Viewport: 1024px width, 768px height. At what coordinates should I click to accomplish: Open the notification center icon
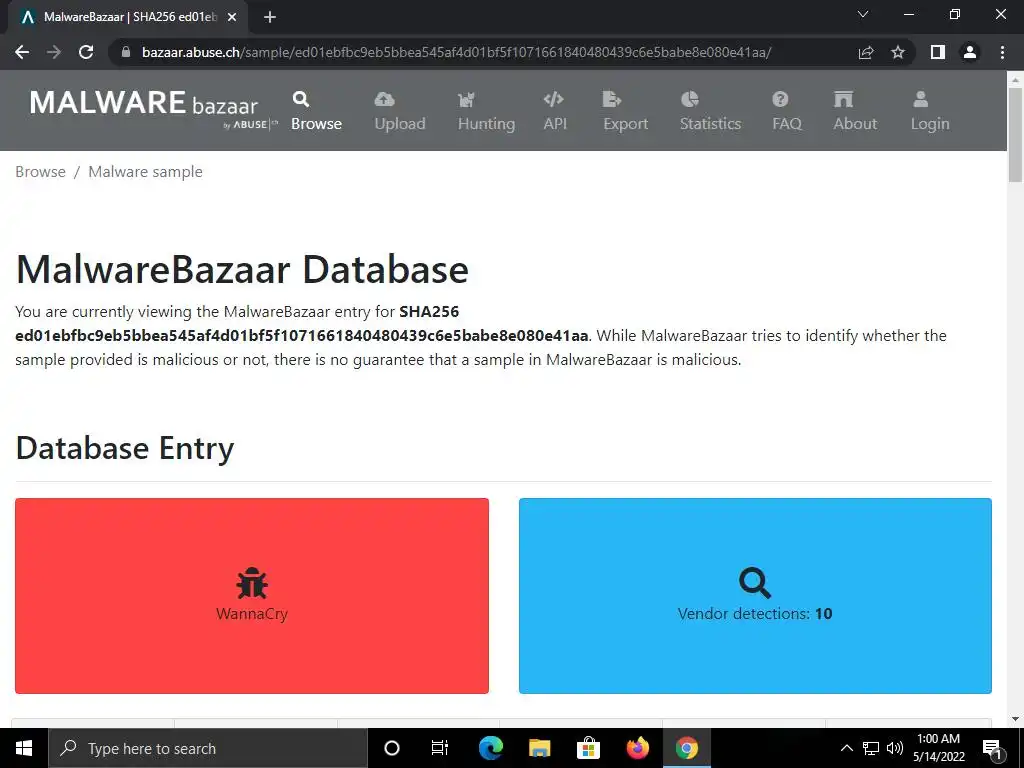(992, 748)
